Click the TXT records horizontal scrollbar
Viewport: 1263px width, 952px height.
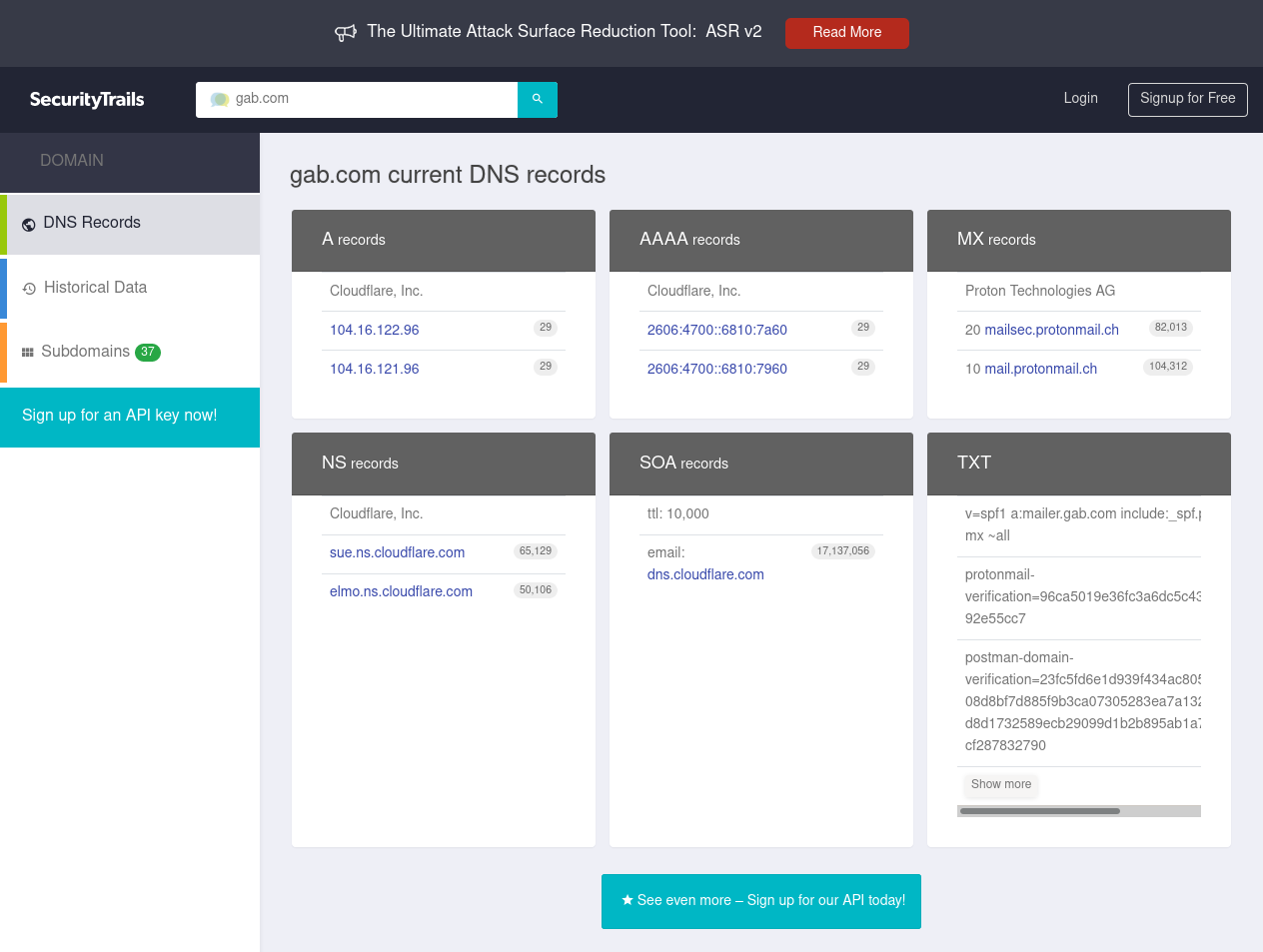1039,811
